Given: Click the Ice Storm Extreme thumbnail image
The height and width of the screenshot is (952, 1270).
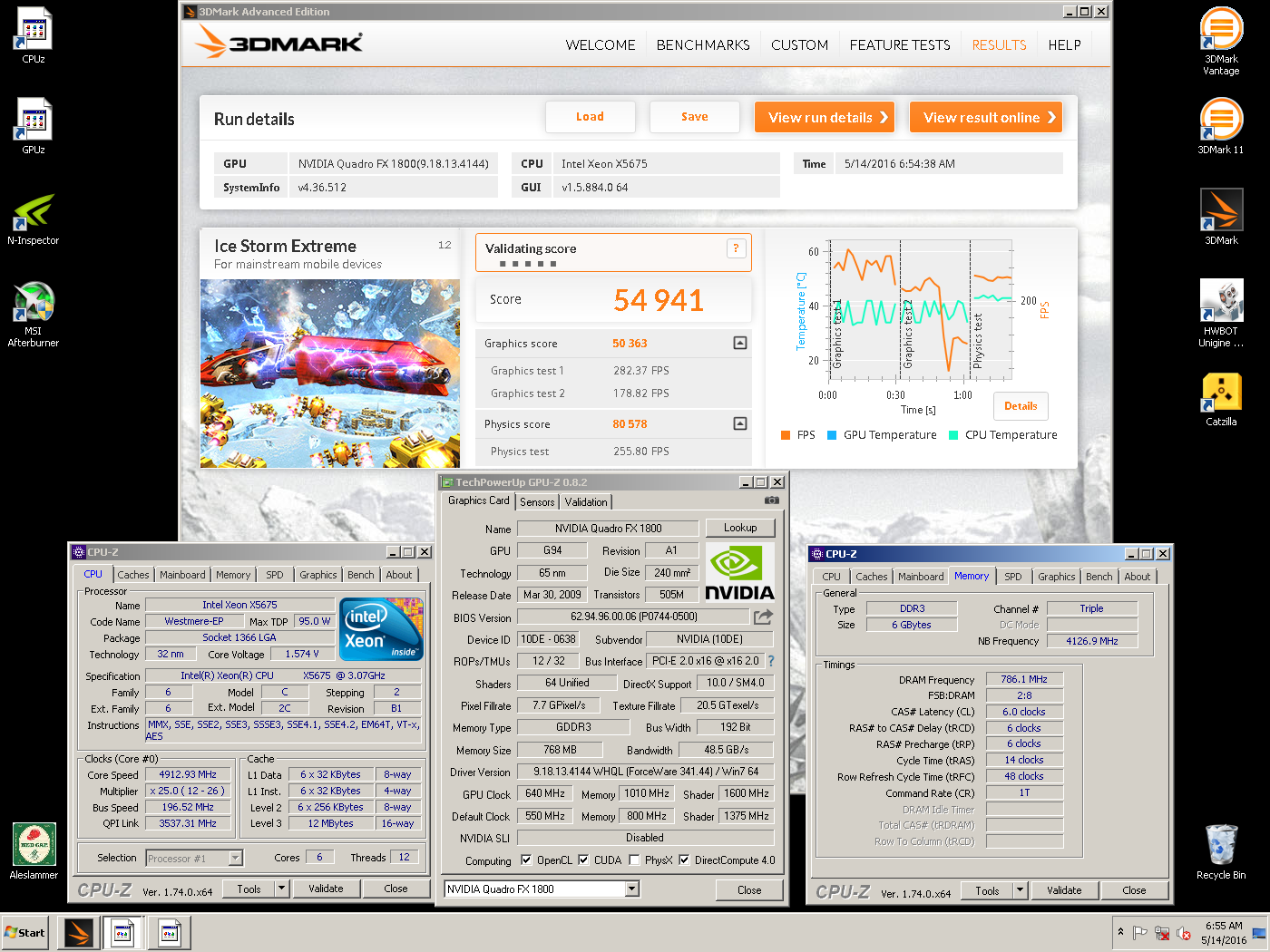Looking at the screenshot, I should (330, 374).
